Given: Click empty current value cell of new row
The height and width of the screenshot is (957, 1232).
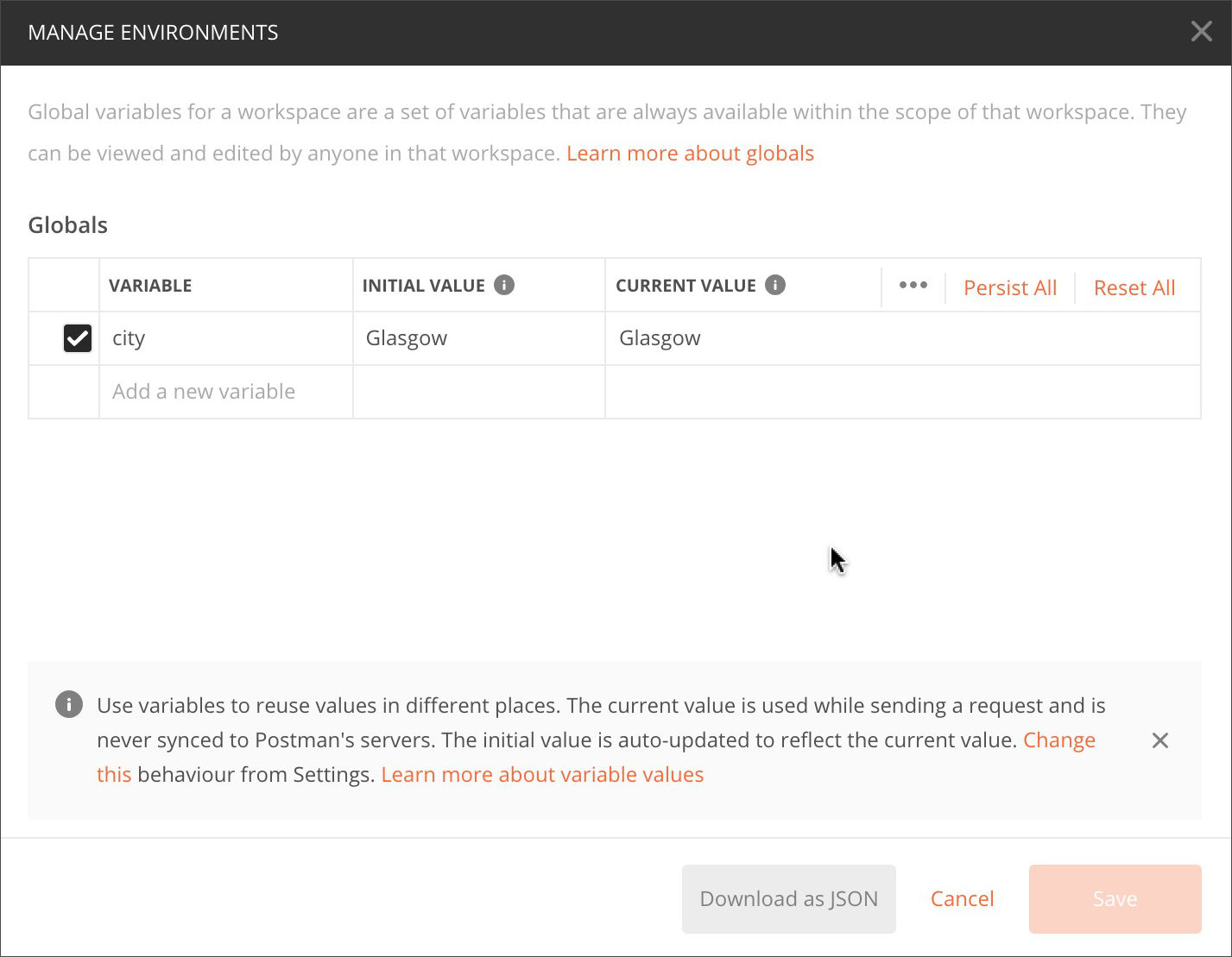Looking at the screenshot, I should click(x=903, y=392).
